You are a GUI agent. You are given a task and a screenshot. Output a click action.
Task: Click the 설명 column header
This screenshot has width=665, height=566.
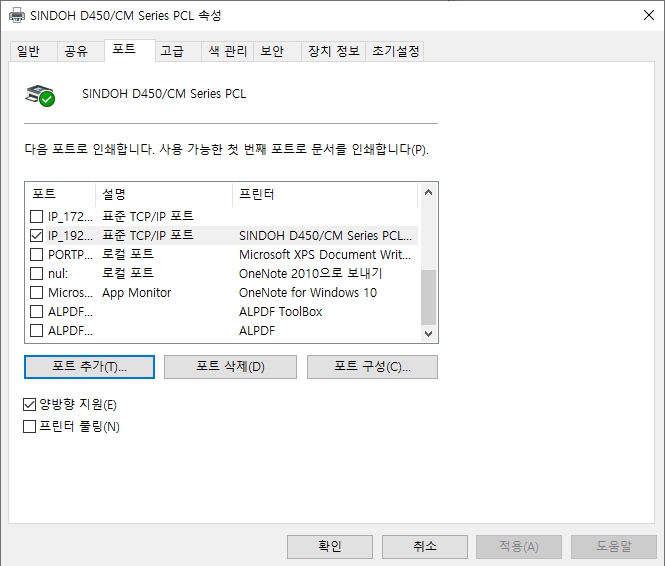[x=164, y=194]
